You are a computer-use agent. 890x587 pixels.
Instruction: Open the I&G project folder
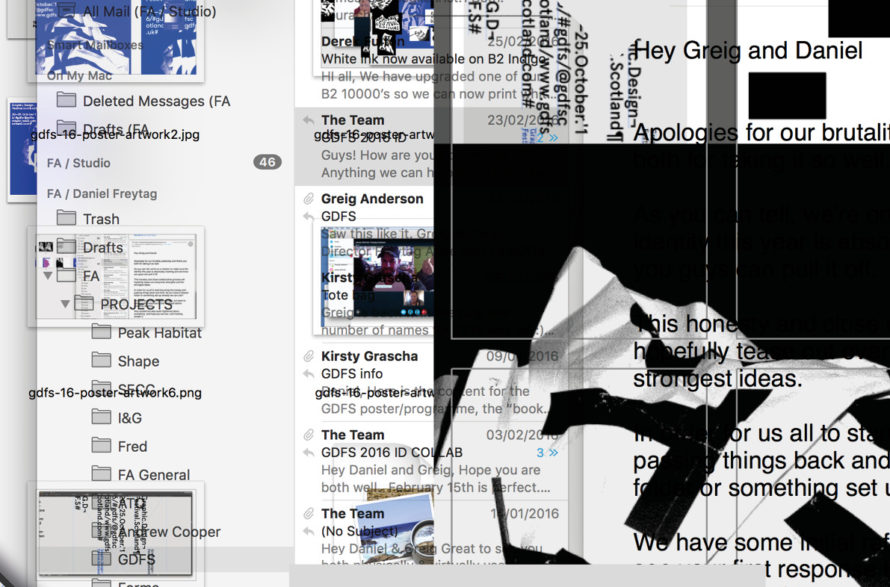point(130,418)
